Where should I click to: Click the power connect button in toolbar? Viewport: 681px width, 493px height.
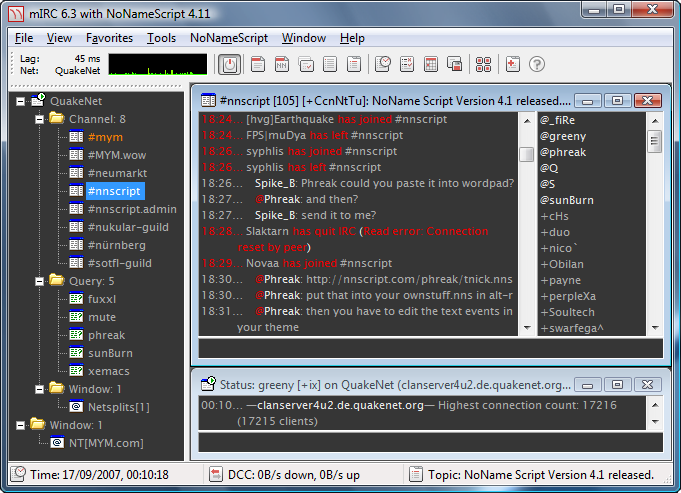[229, 65]
